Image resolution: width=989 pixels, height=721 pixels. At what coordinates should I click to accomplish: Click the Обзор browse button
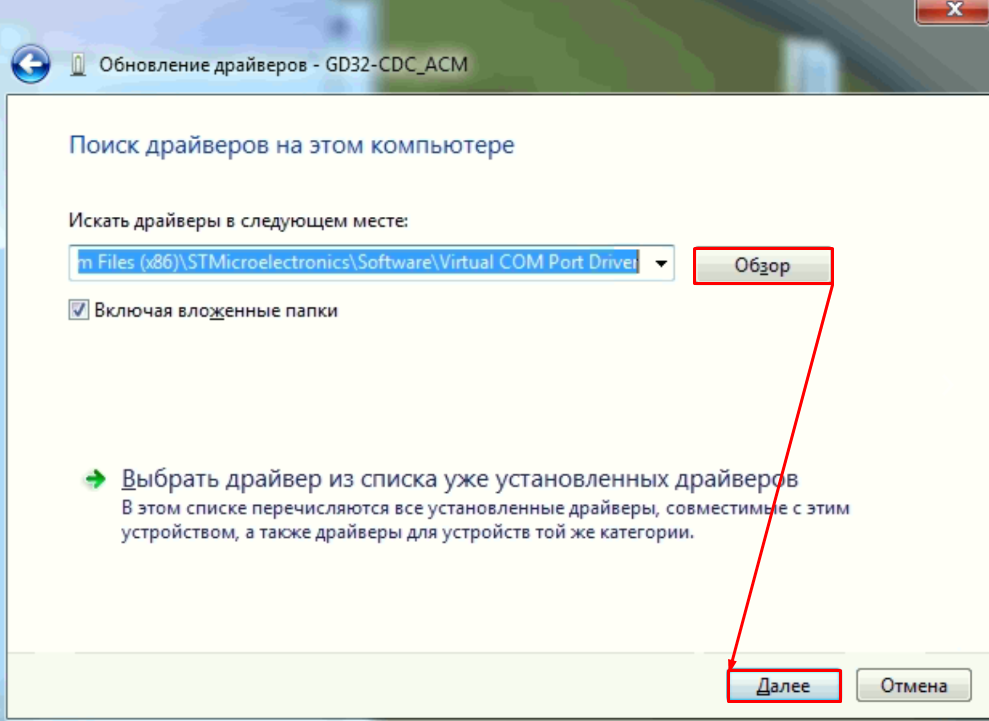[x=763, y=266]
